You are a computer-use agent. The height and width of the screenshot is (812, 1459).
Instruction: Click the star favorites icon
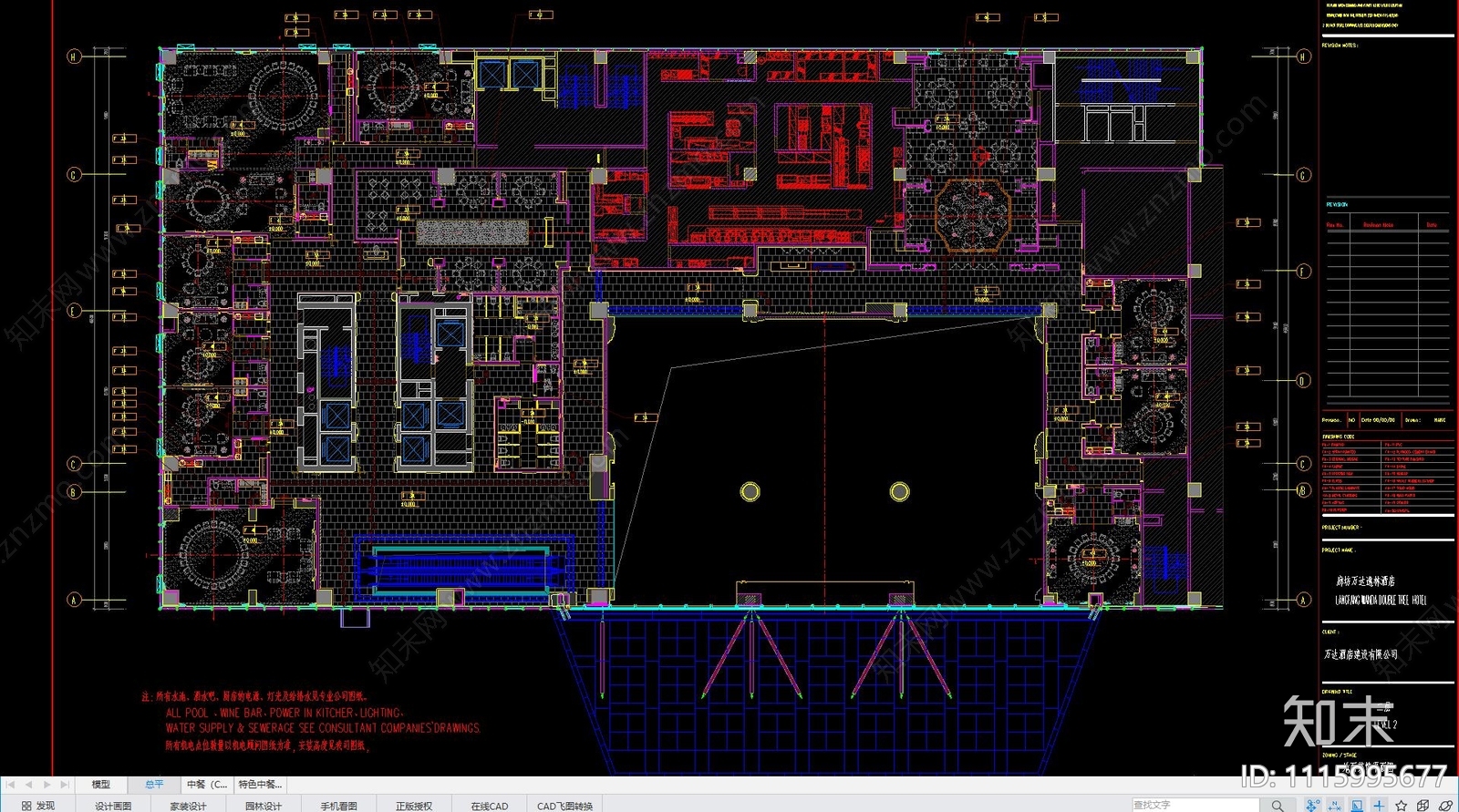1401,805
